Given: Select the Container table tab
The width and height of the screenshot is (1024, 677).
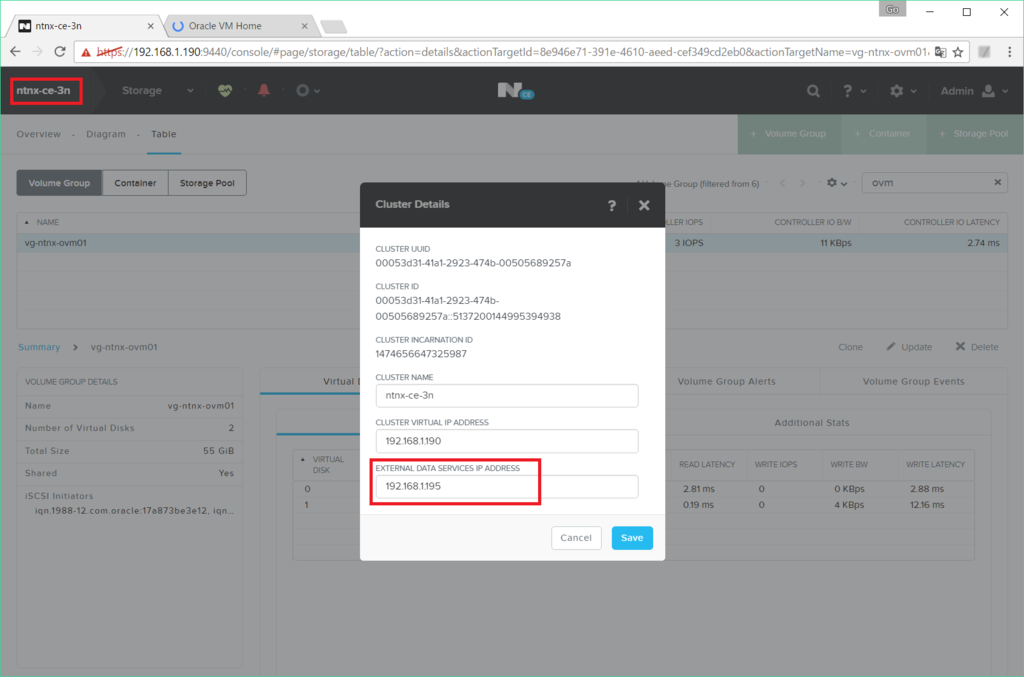Looking at the screenshot, I should click(135, 183).
